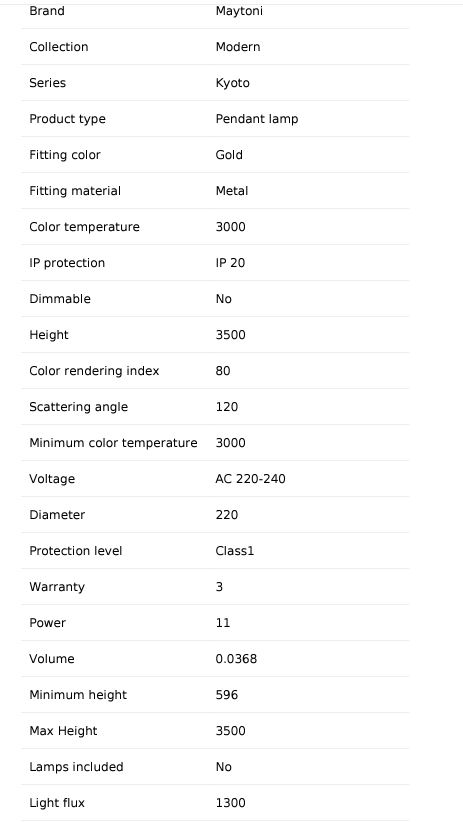
Task: Select the Fitting color Gold value
Action: coord(229,155)
